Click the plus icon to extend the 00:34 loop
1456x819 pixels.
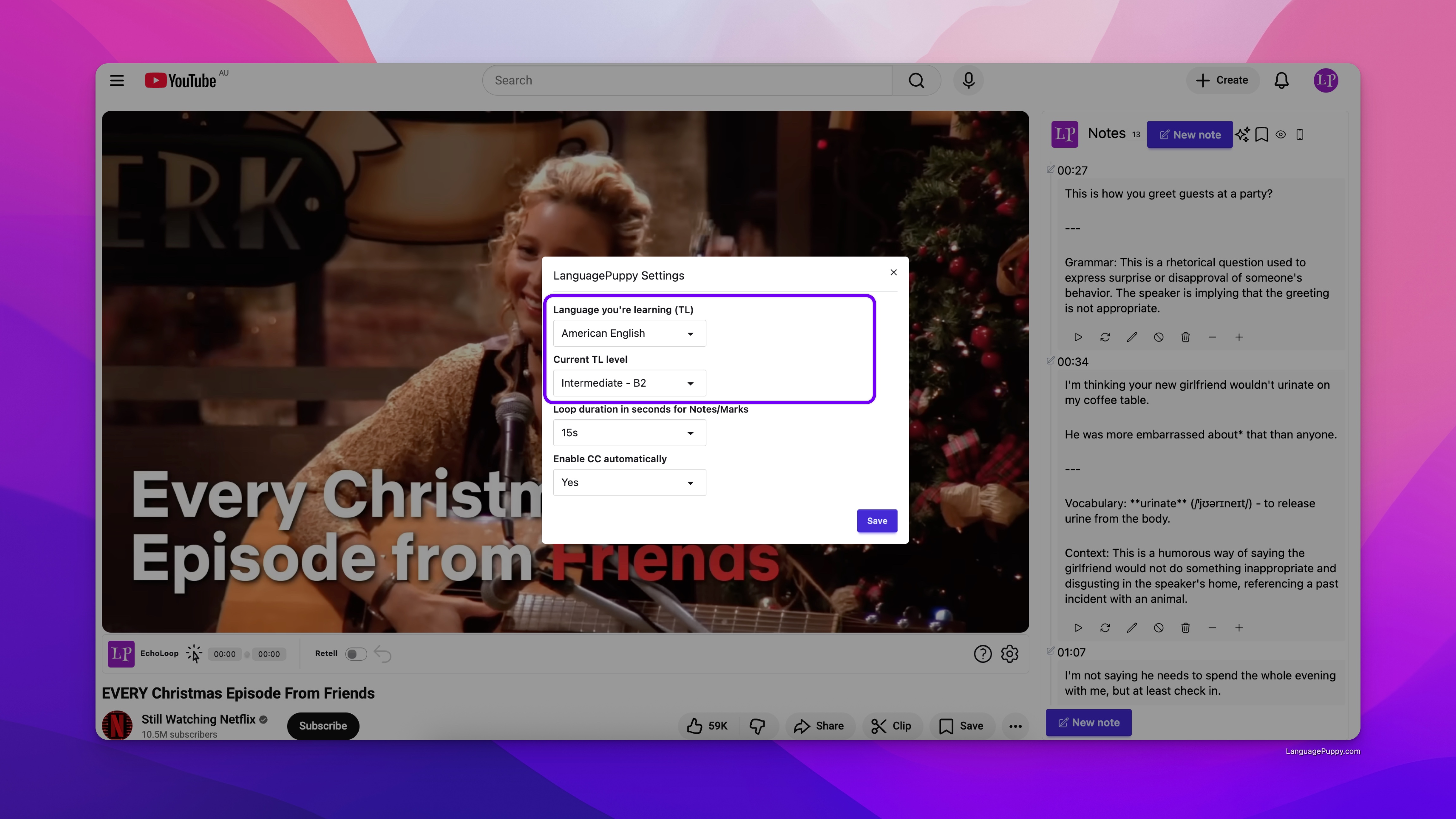click(1239, 627)
